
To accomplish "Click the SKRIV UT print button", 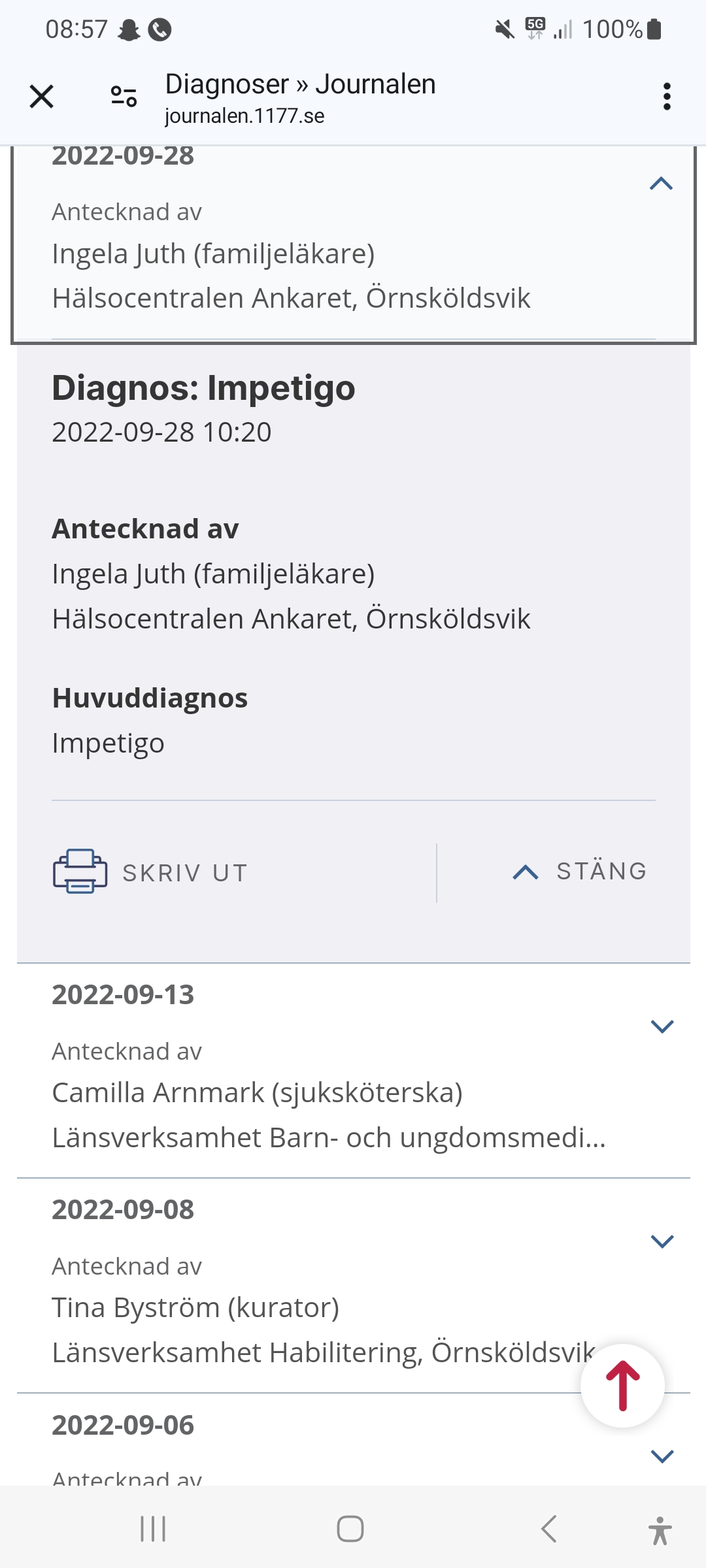I will point(185,873).
